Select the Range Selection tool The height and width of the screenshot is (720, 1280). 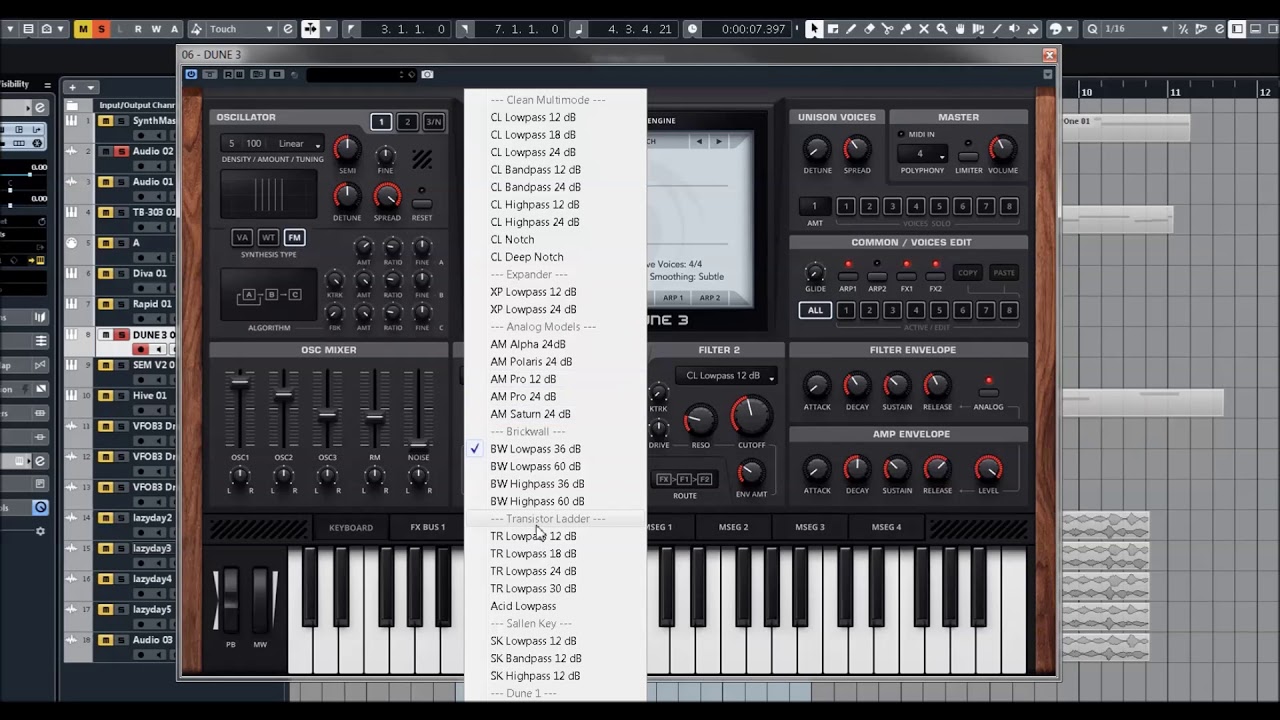click(832, 29)
